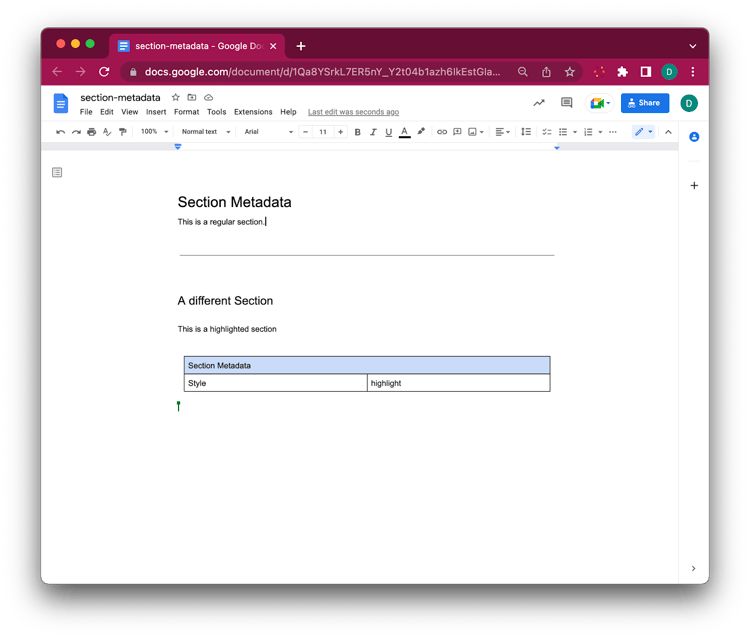Screen dimensions: 750x638
Task: Open the comment history icon
Action: click(567, 103)
